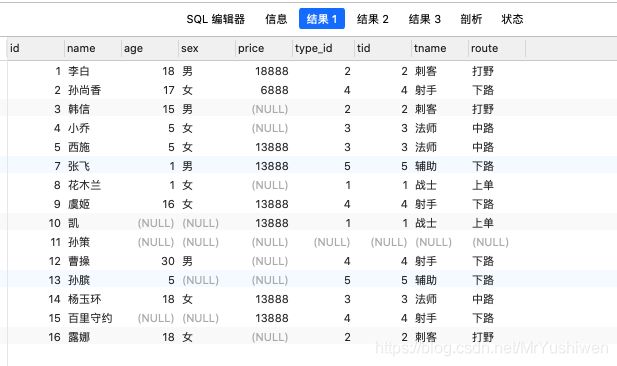
Task: Select the name cell 凯
Action: coord(74,223)
